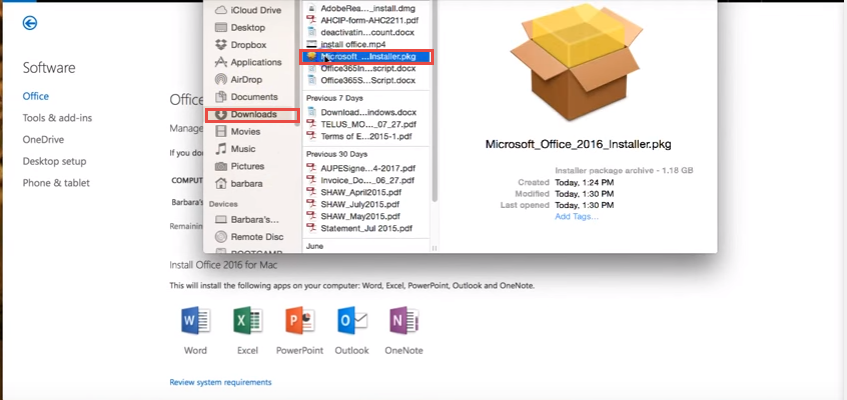Select TELUS_MO..._07_27.pdf file

(361, 124)
